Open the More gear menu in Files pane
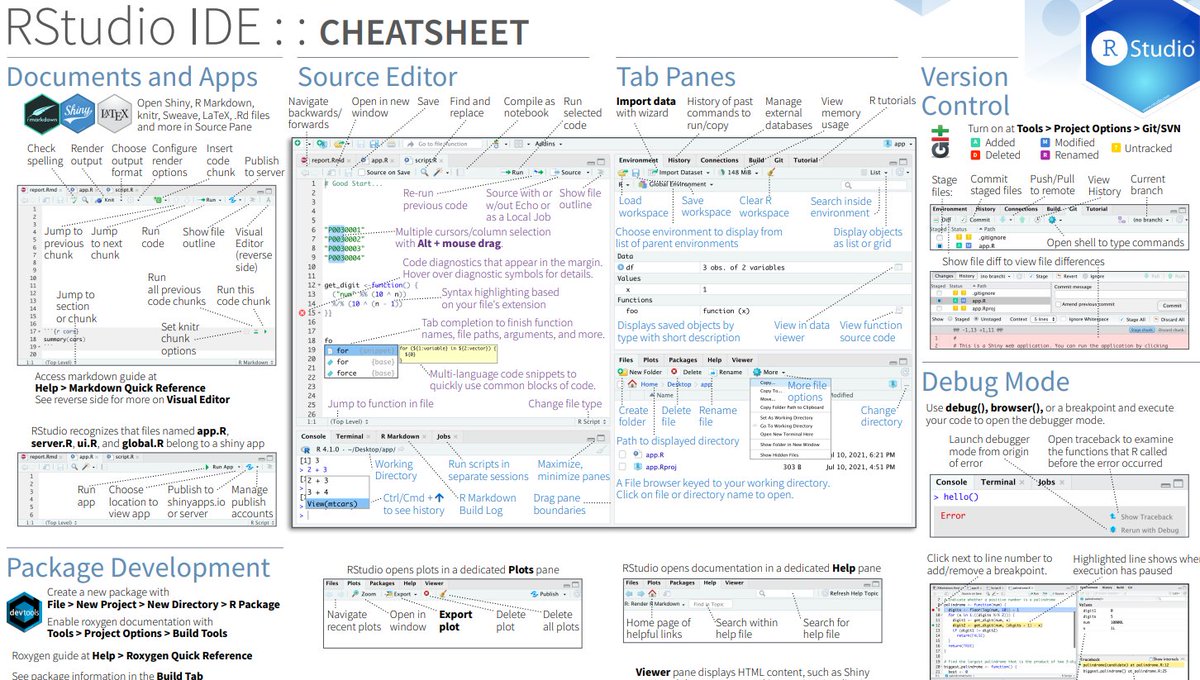The width and height of the screenshot is (1200, 680). pyautogui.click(x=768, y=372)
